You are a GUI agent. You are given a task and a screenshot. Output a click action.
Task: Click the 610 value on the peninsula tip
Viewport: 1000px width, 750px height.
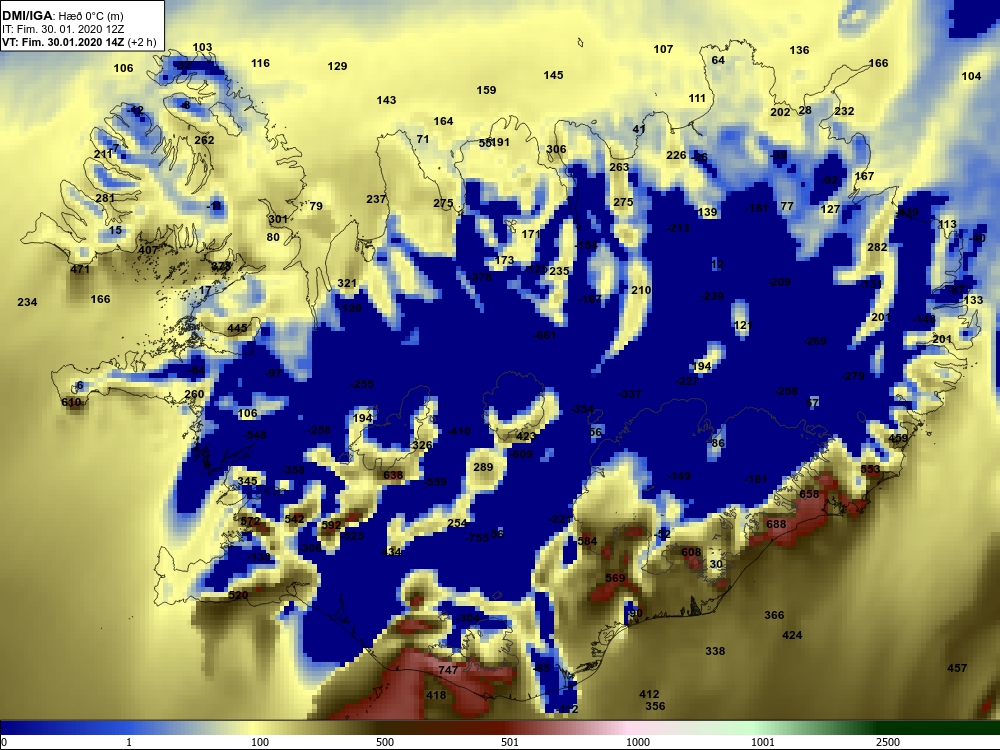point(71,402)
